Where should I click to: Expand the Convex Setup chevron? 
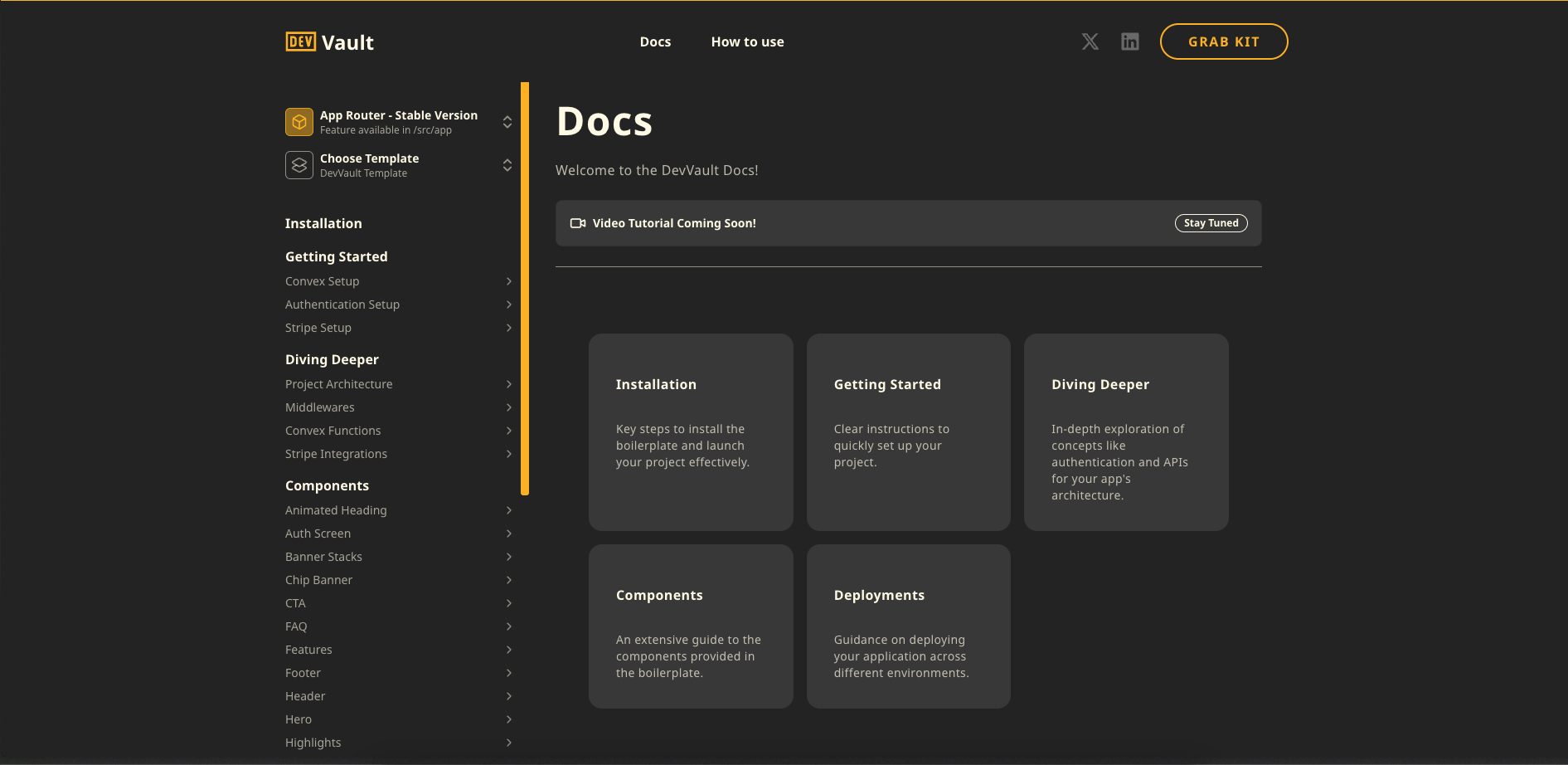pyautogui.click(x=509, y=281)
